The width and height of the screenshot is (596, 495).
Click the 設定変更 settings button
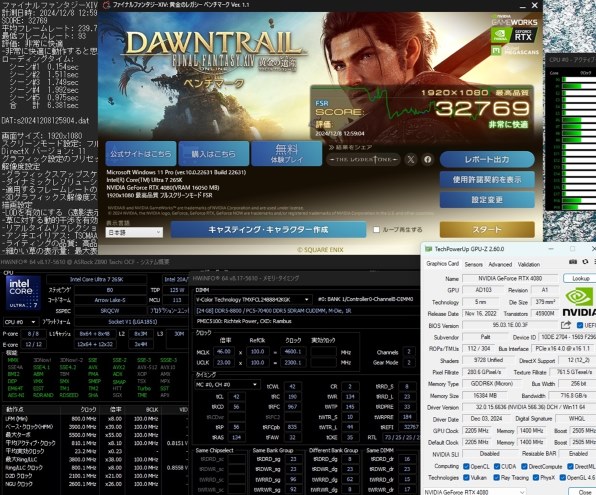click(487, 200)
